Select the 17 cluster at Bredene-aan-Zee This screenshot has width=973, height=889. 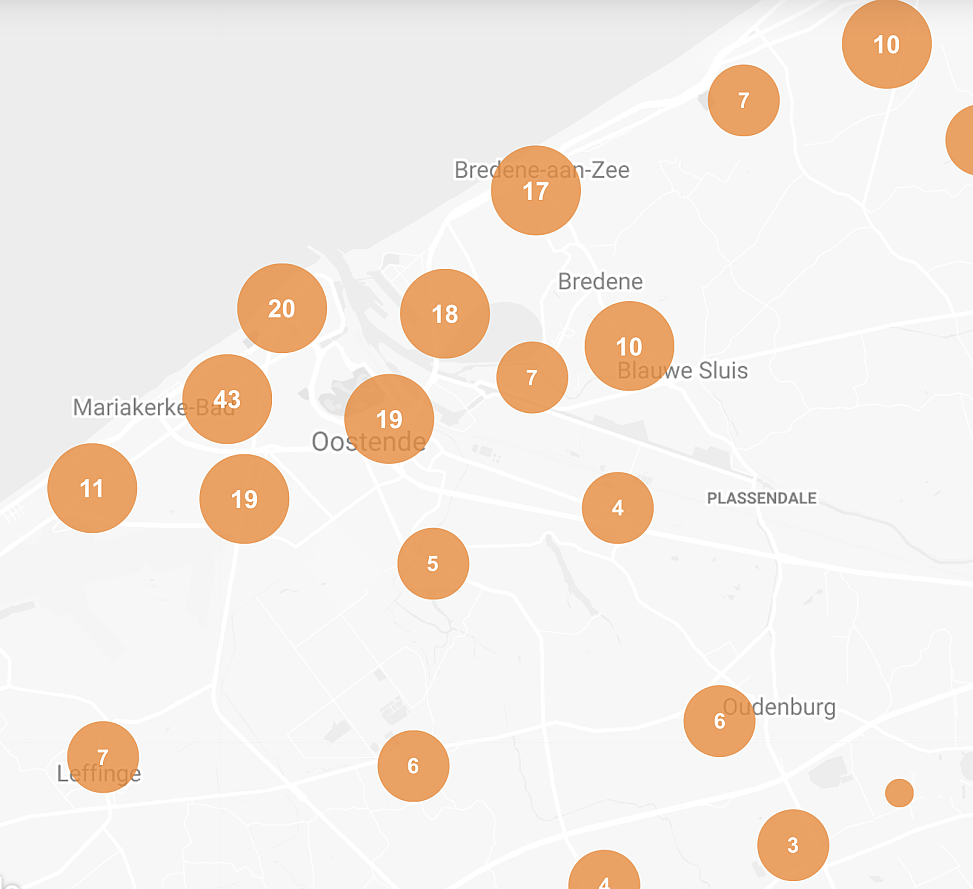pyautogui.click(x=536, y=190)
